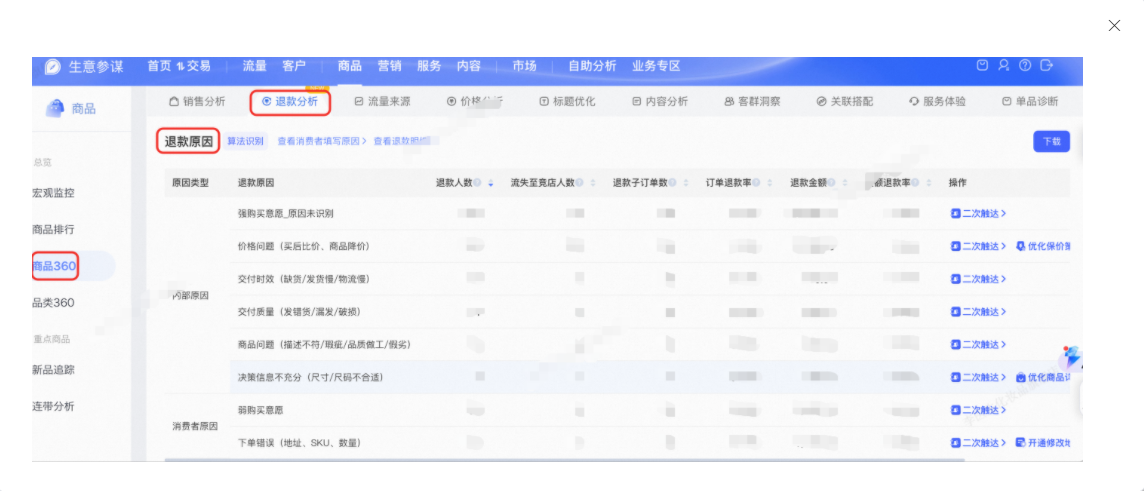Click the 商品 bag icon in sidebar
Viewport: 1144px width, 491px height.
(55, 109)
